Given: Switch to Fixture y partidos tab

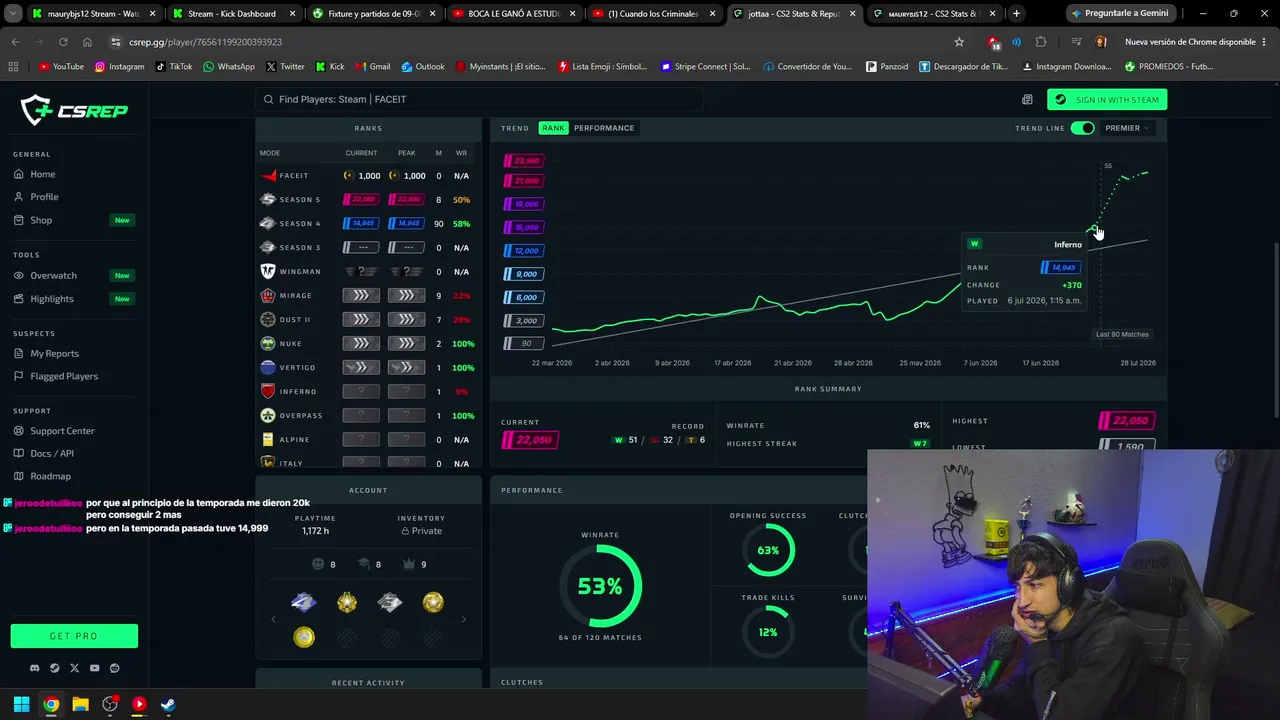Looking at the screenshot, I should [372, 14].
